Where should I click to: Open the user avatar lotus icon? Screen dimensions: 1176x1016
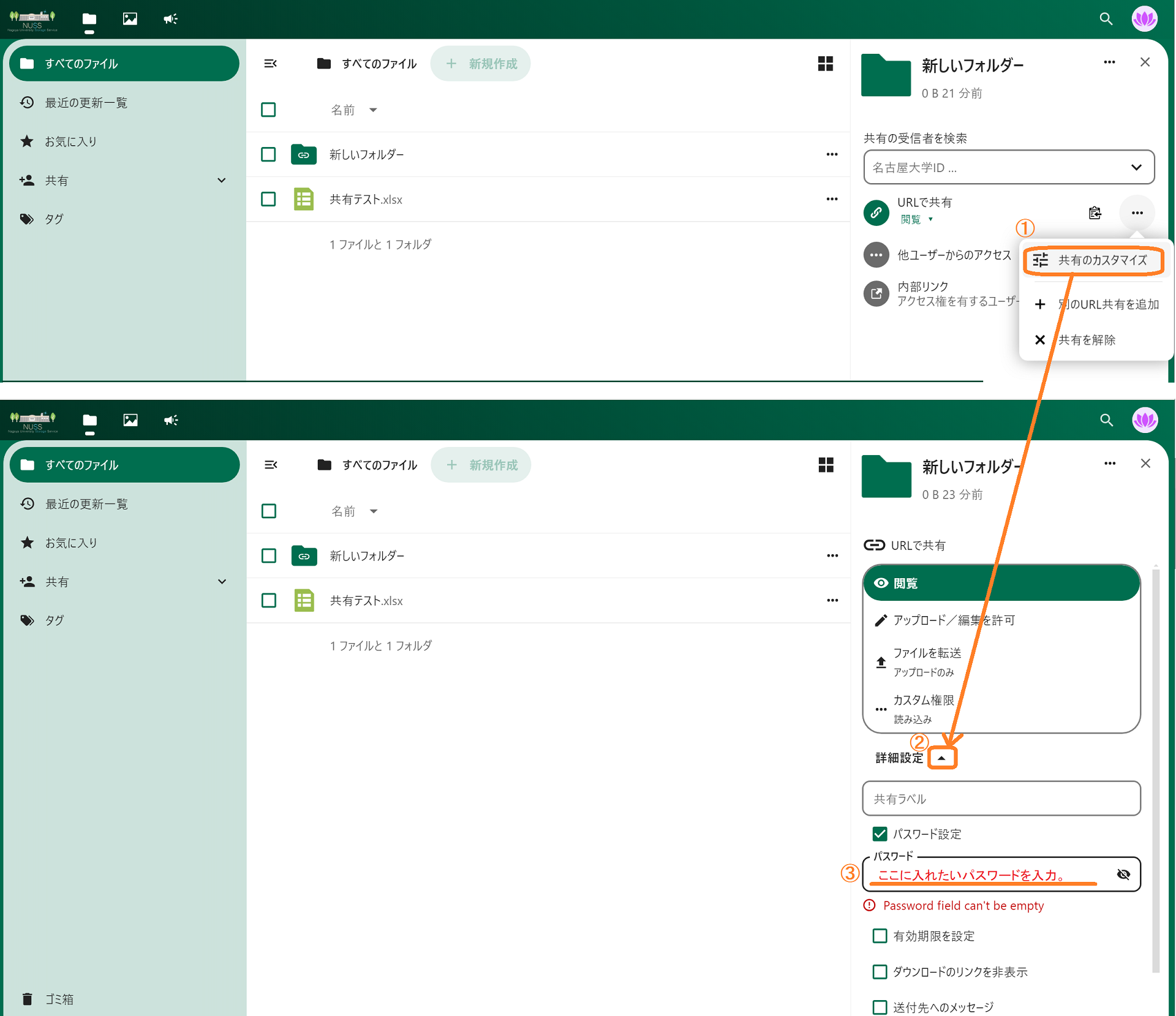click(x=1144, y=19)
